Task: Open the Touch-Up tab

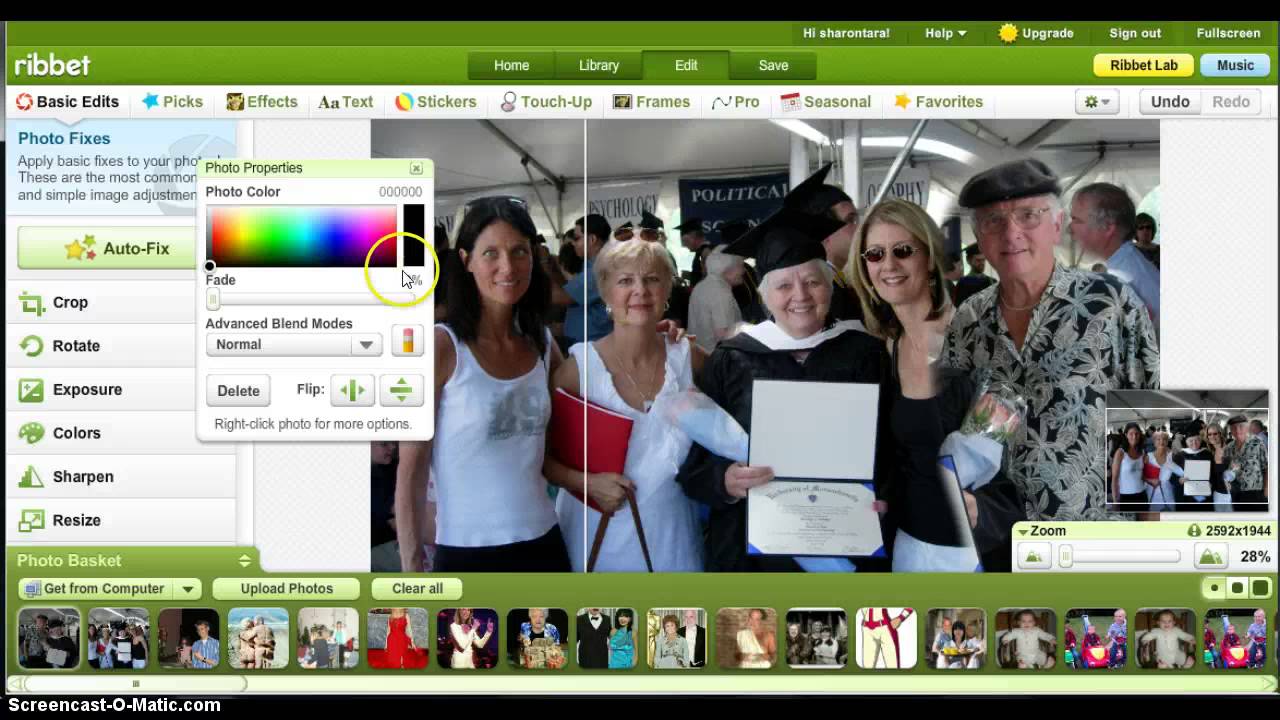Action: point(546,102)
